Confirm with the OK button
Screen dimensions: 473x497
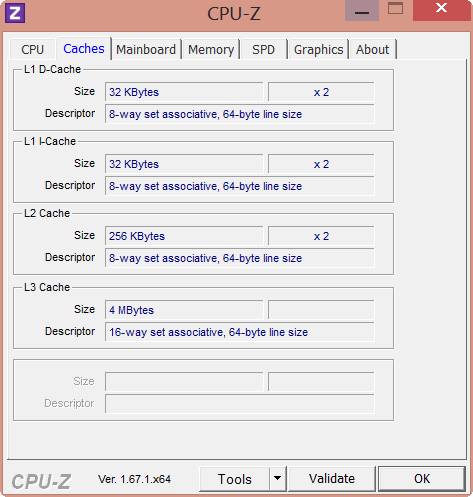tap(422, 479)
